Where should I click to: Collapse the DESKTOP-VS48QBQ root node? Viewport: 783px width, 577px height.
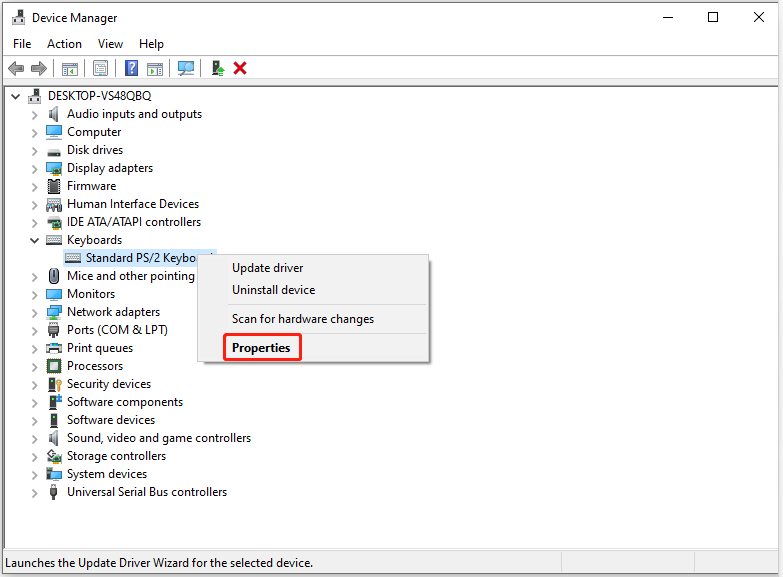click(15, 96)
